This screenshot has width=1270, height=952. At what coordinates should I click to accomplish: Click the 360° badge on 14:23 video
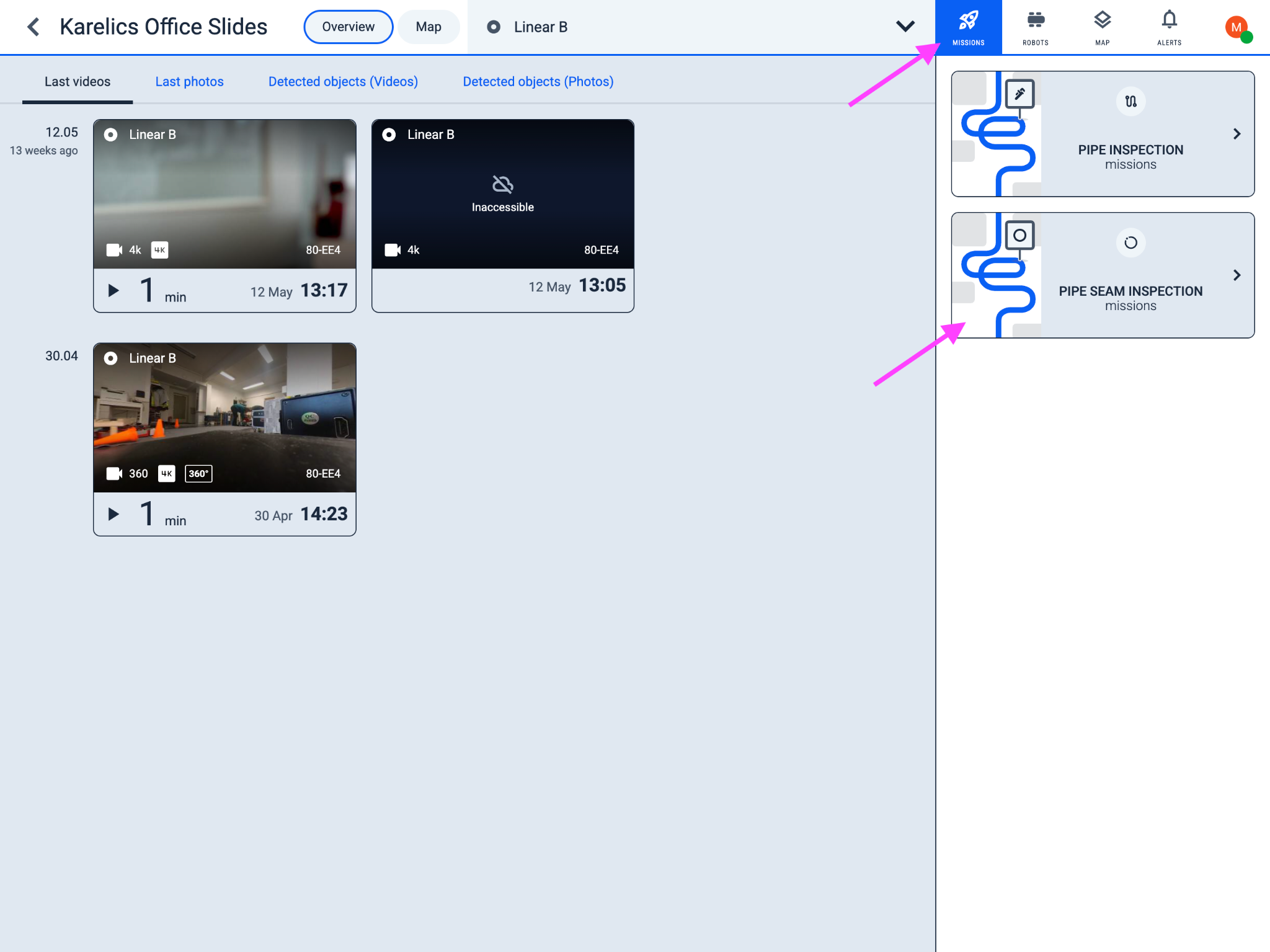pos(198,473)
